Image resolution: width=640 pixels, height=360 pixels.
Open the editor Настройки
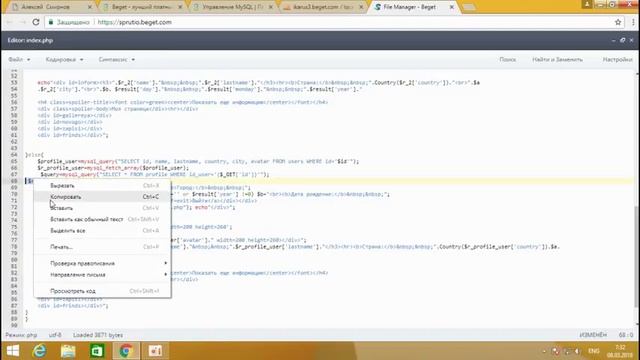point(617,60)
